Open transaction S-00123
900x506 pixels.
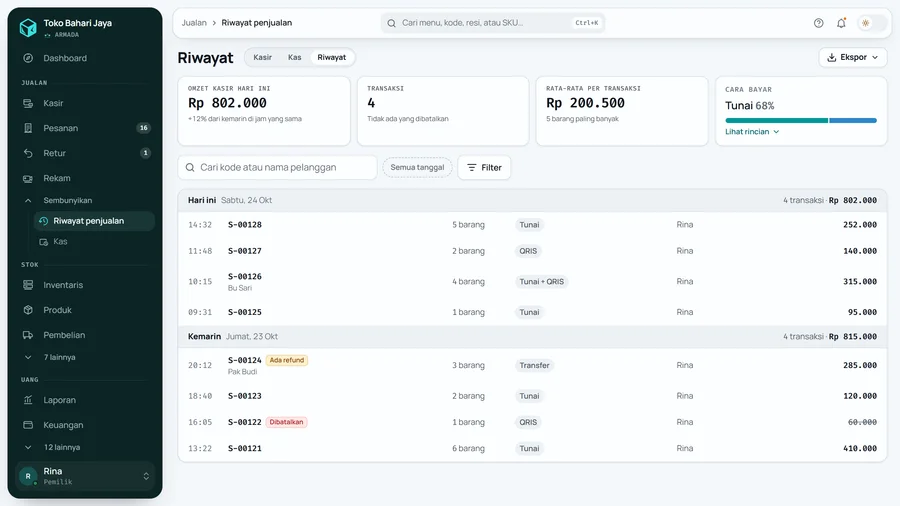point(532,396)
